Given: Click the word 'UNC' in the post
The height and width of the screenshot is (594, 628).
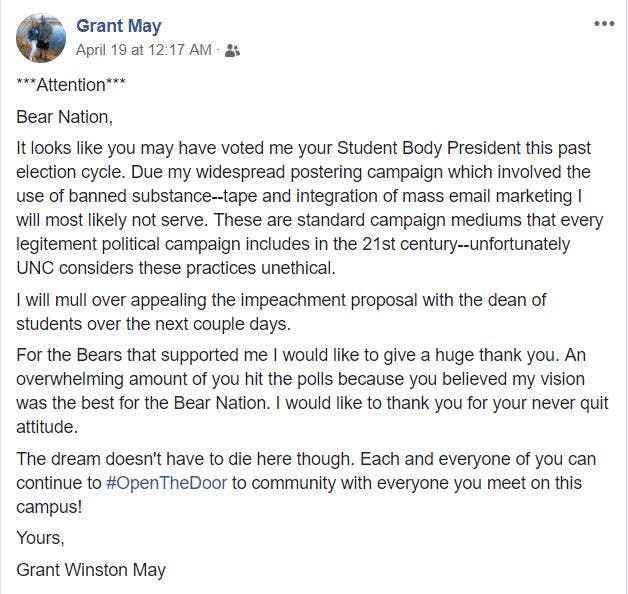Looking at the screenshot, I should pos(36,269).
